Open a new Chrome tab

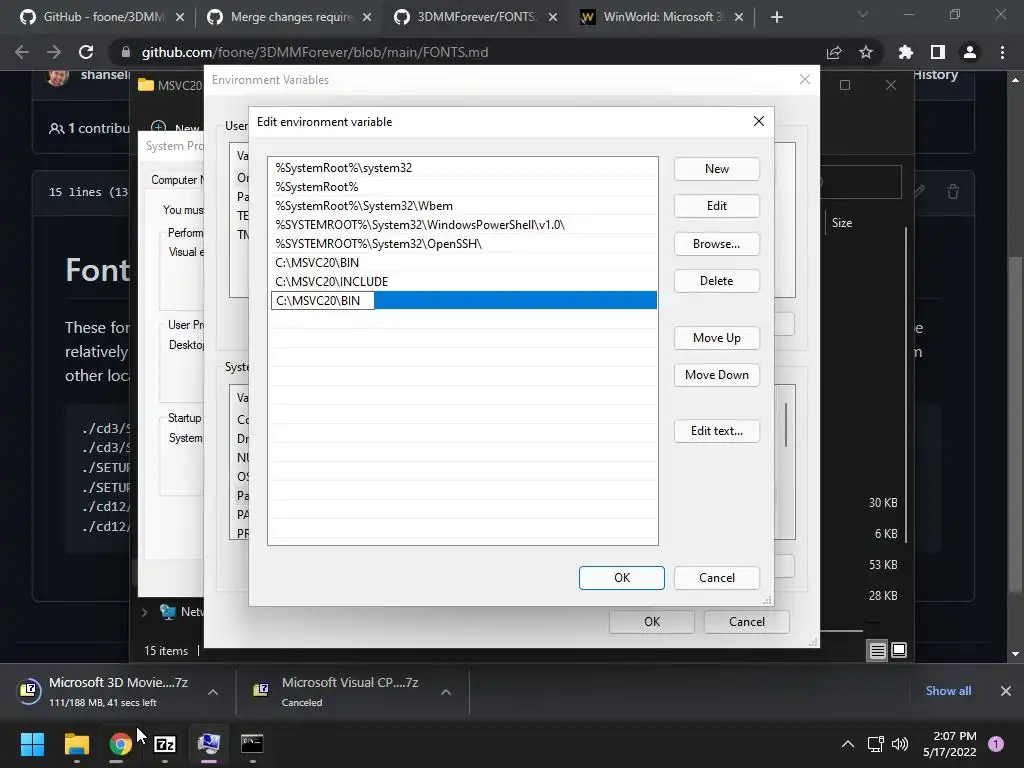click(776, 17)
